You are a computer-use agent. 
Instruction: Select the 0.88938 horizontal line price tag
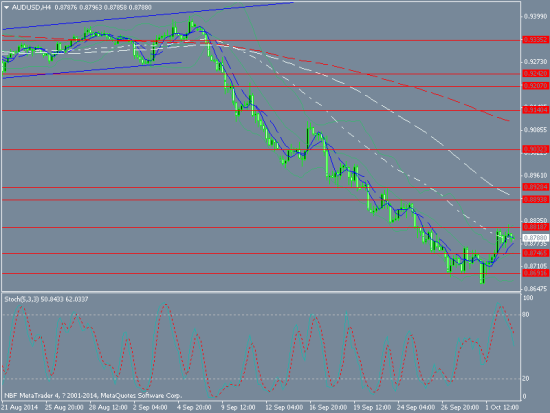[535, 199]
